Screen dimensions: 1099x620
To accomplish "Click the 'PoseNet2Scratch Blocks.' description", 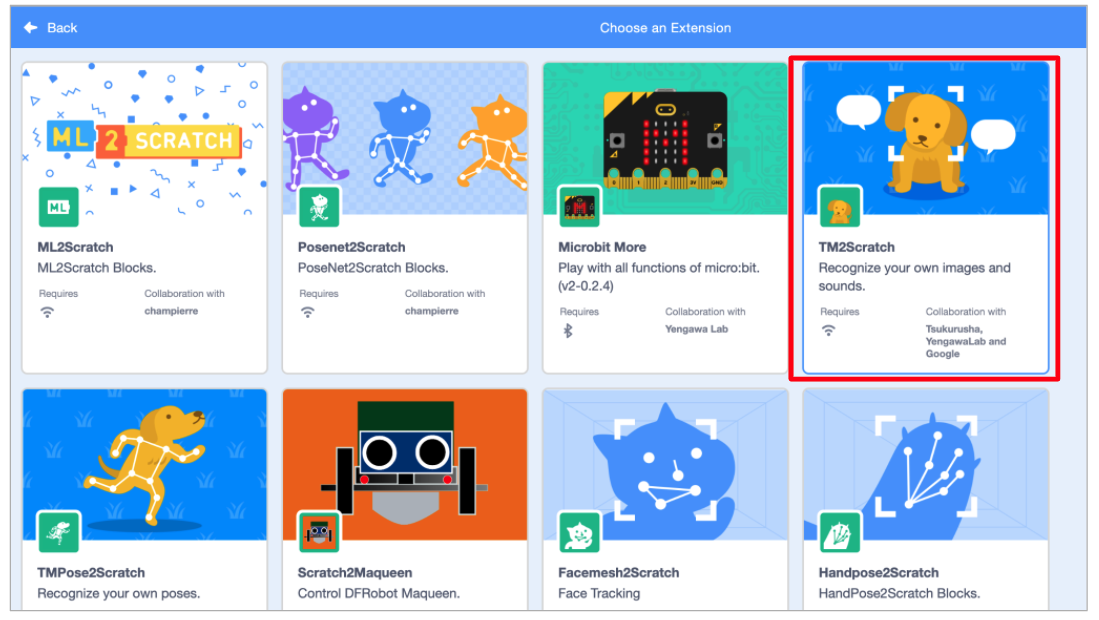I will [373, 268].
